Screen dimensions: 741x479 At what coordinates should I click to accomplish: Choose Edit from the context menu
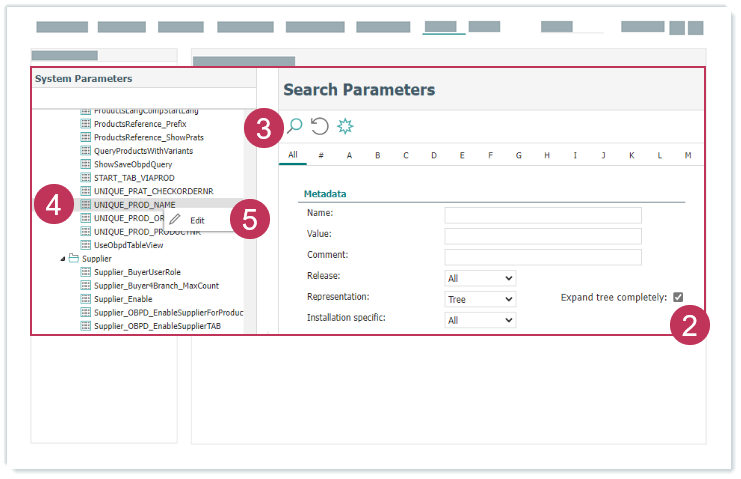coord(197,220)
